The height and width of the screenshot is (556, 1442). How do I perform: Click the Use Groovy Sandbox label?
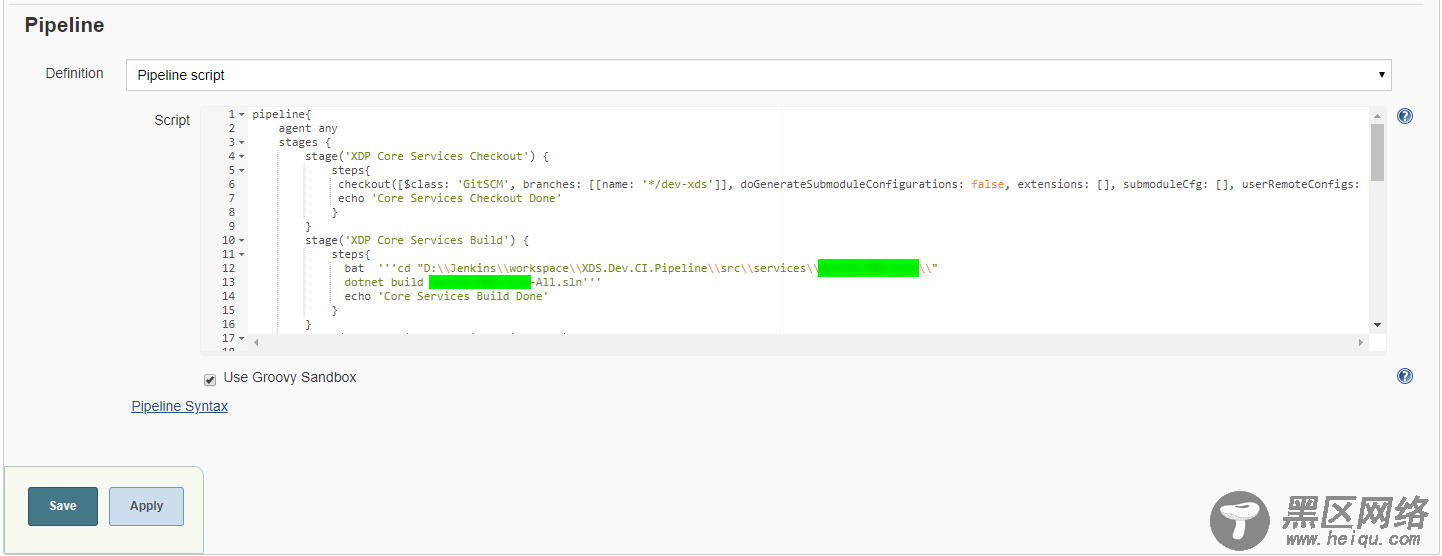[290, 378]
